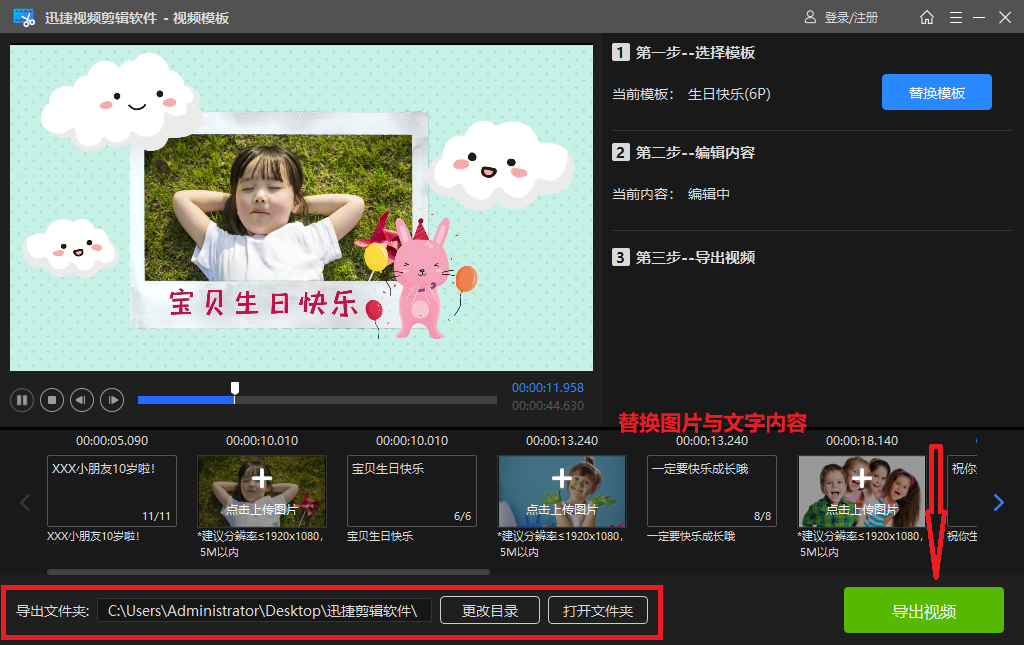The height and width of the screenshot is (645, 1024).
Task: Export the video with 导出视频
Action: (923, 610)
